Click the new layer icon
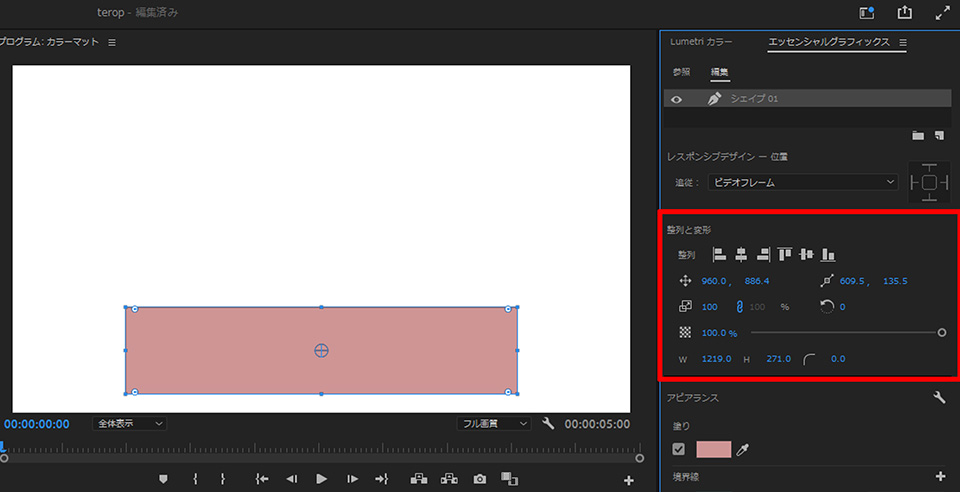The height and width of the screenshot is (492, 960). (x=939, y=135)
